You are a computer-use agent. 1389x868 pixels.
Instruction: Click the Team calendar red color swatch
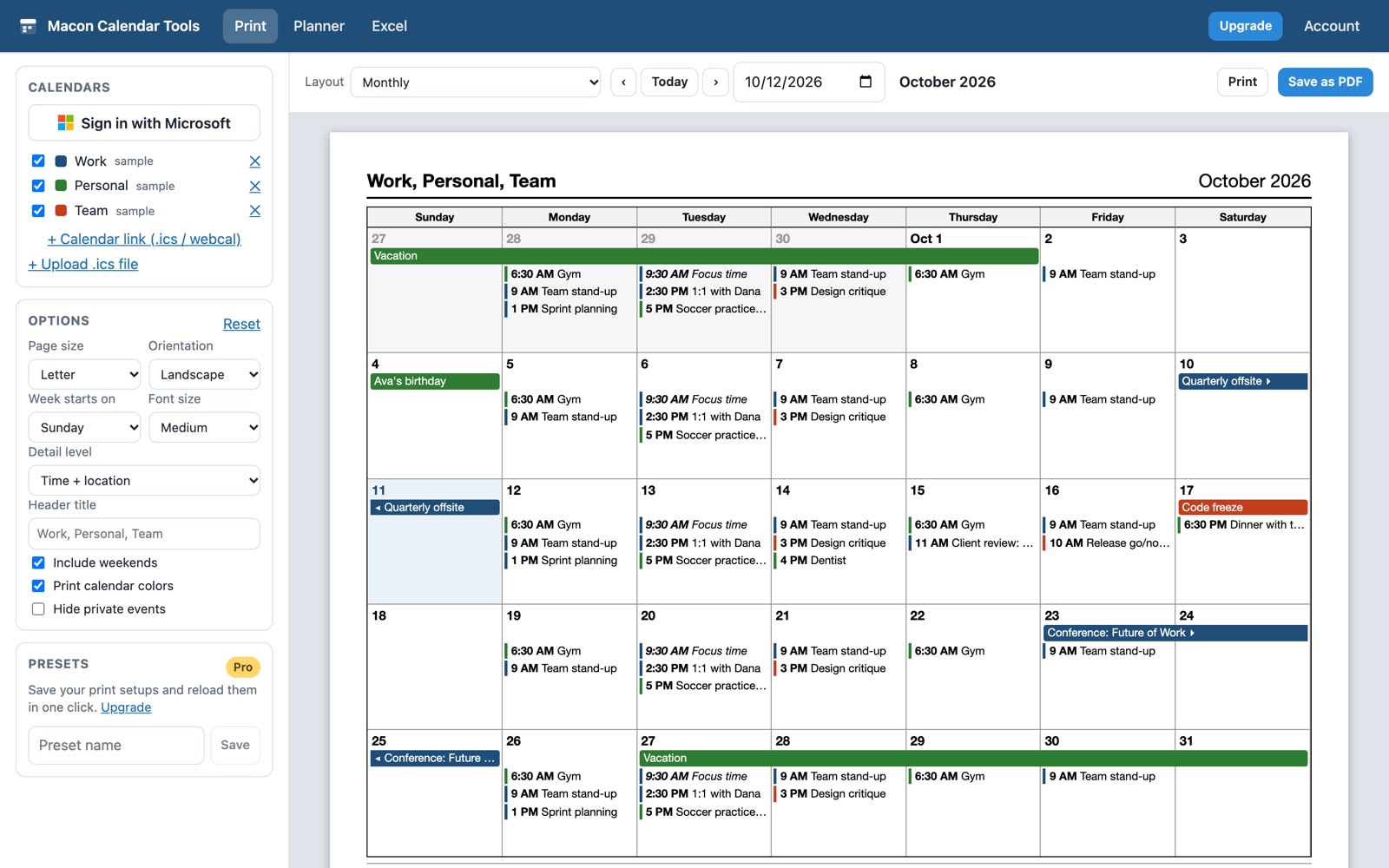click(x=62, y=211)
